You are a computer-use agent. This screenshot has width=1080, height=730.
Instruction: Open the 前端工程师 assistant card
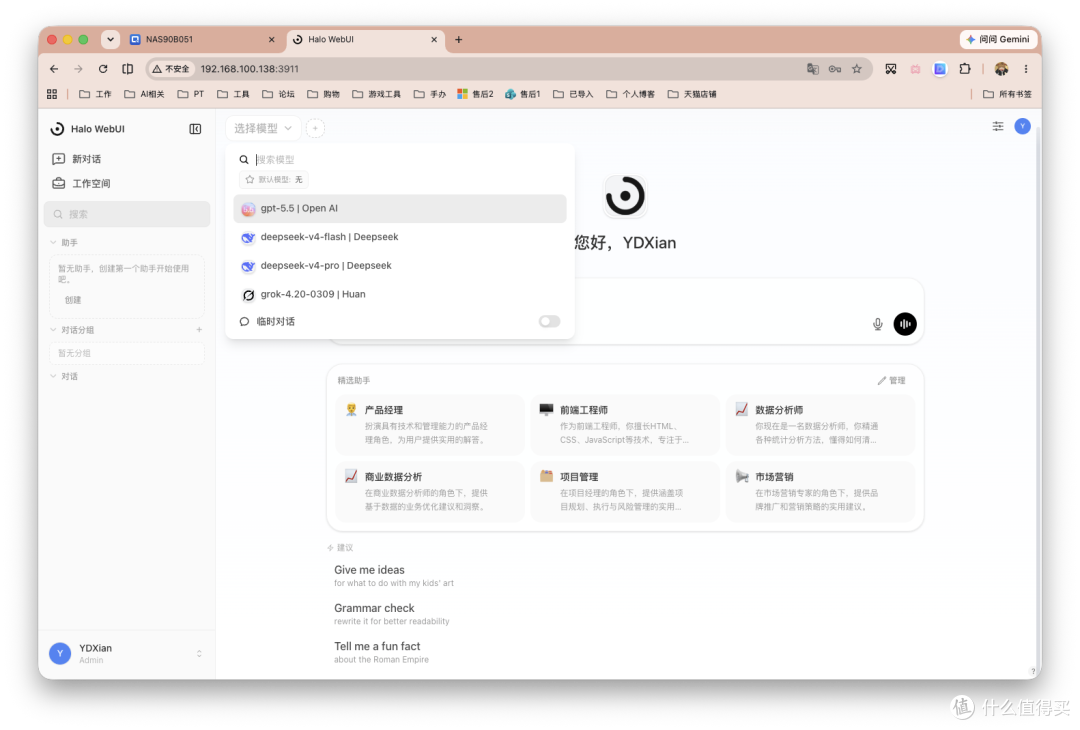[x=625, y=425]
